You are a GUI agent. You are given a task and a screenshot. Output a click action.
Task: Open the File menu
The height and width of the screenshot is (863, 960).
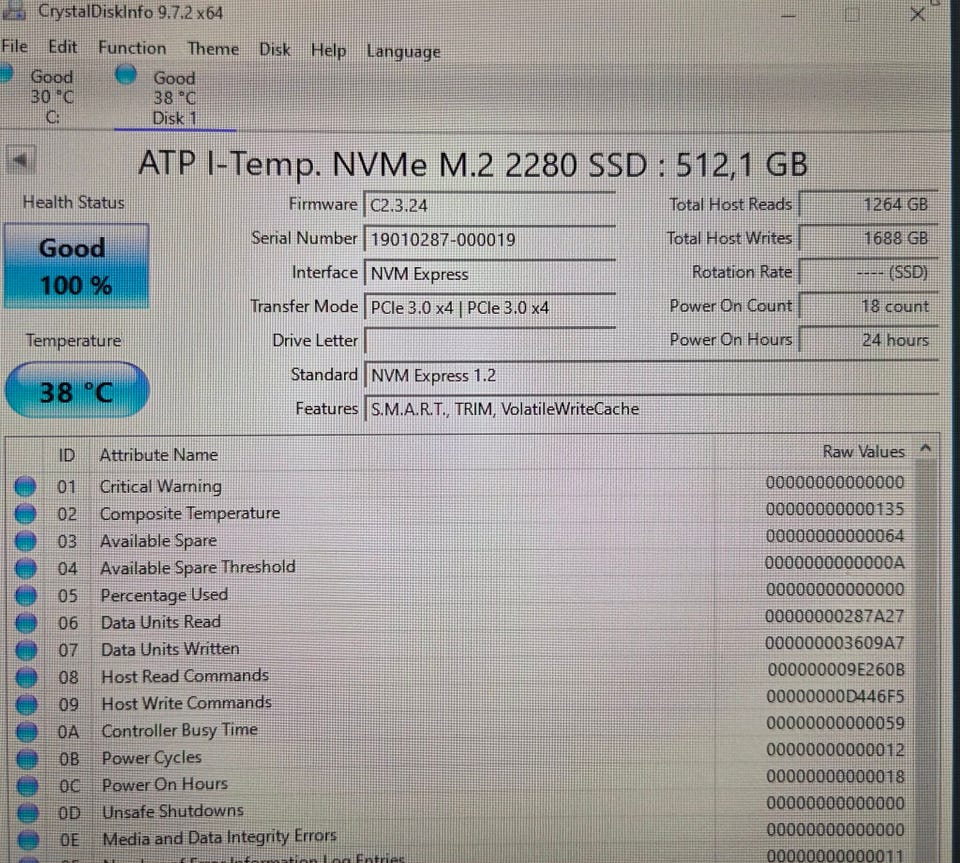[x=14, y=47]
